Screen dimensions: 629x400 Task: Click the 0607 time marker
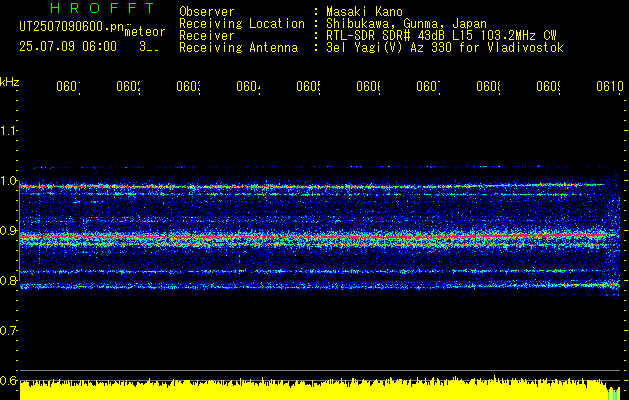(428, 87)
